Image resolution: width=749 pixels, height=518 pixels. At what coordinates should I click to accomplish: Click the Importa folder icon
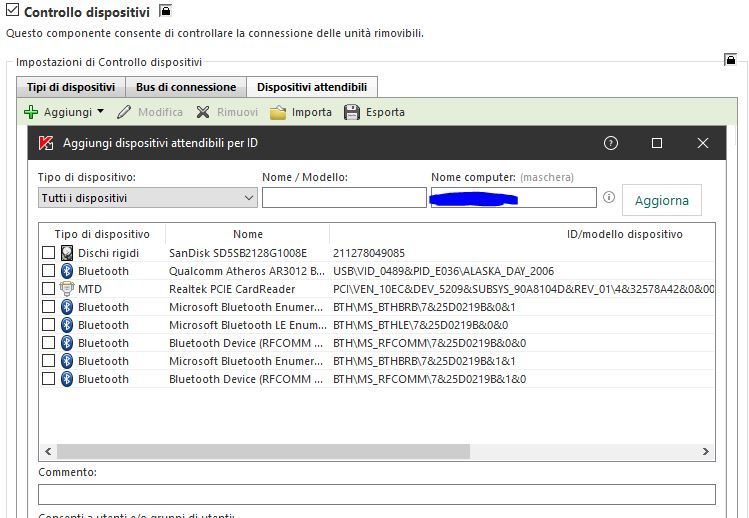pos(278,113)
